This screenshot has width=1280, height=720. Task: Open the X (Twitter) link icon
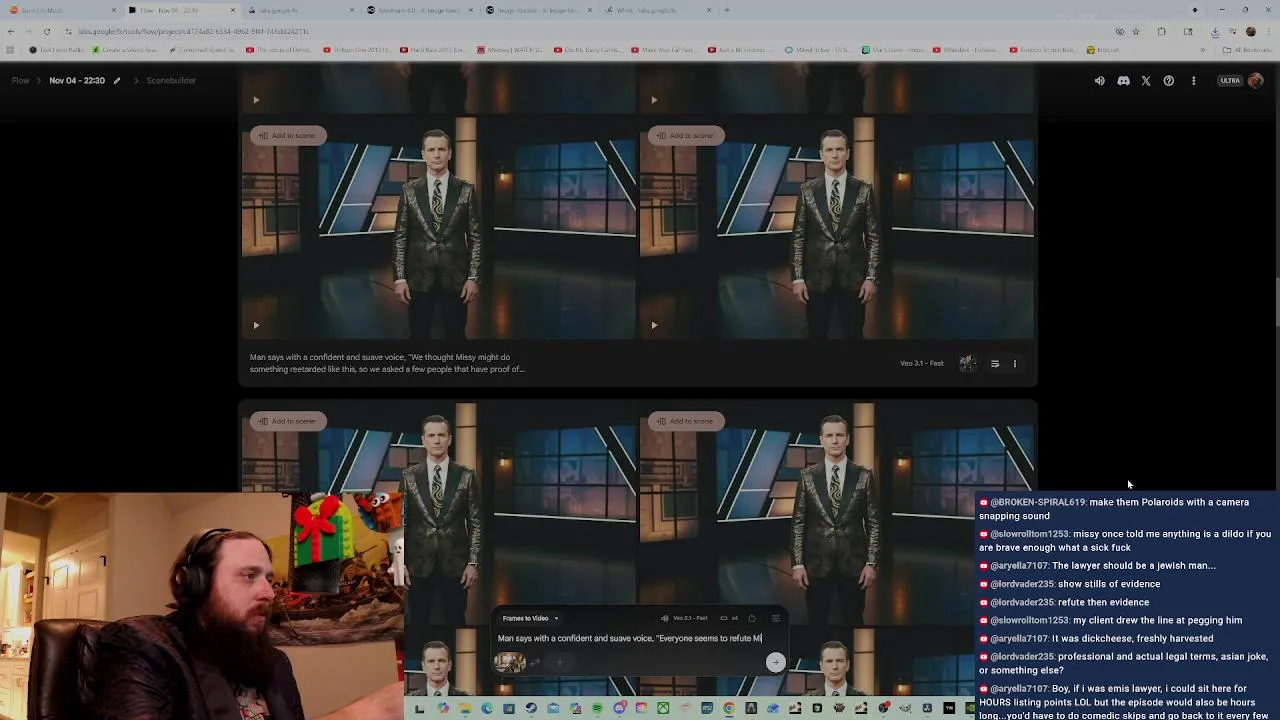(x=1146, y=81)
